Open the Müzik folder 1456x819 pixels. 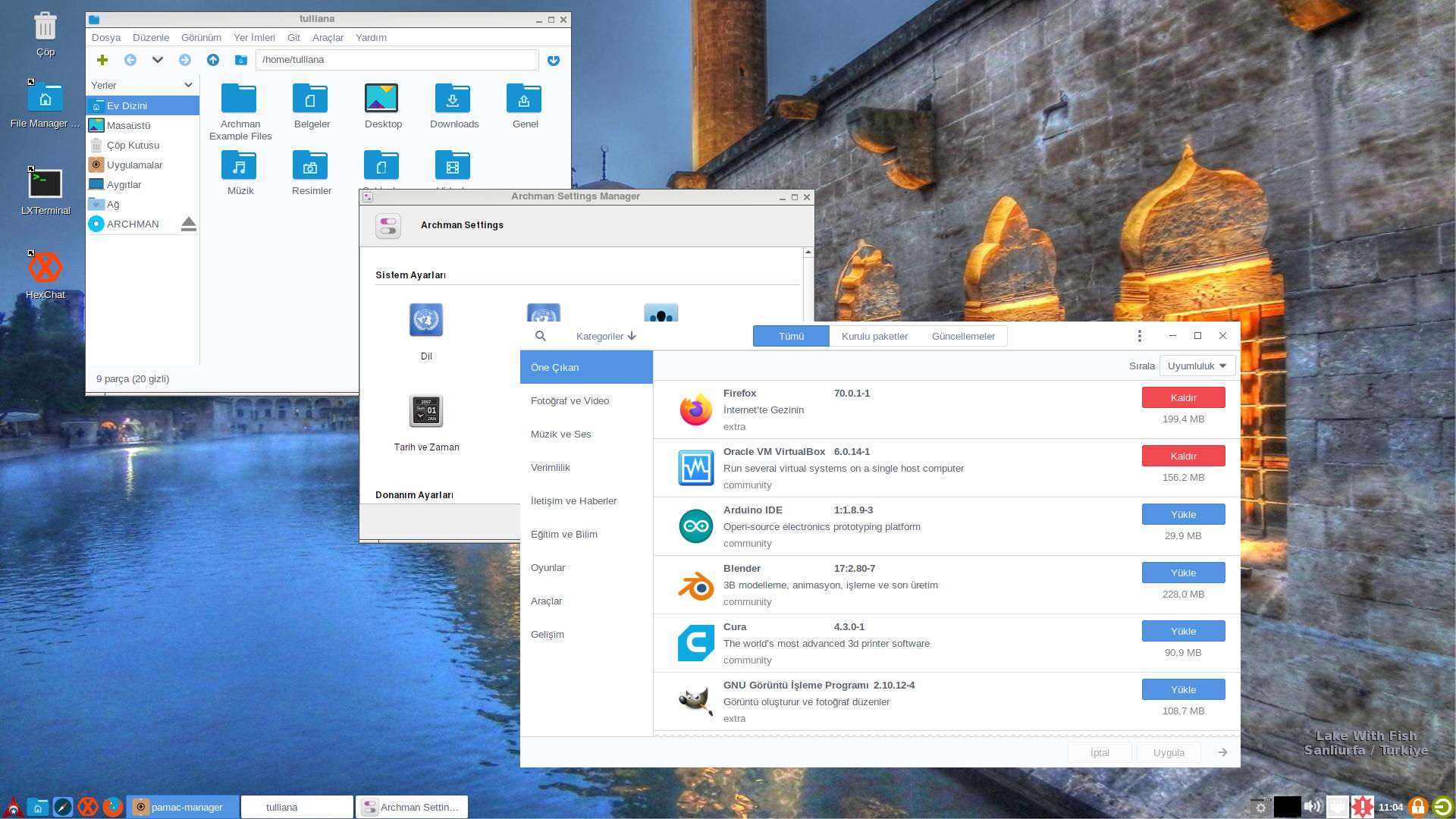click(x=240, y=173)
